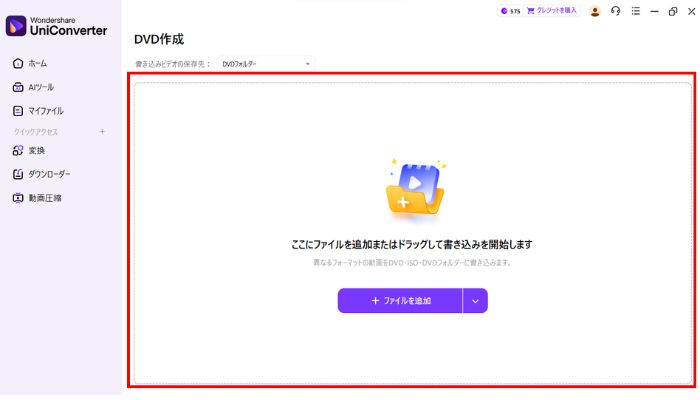700x400 pixels.
Task: Open the ホーム home icon
Action: coord(18,63)
